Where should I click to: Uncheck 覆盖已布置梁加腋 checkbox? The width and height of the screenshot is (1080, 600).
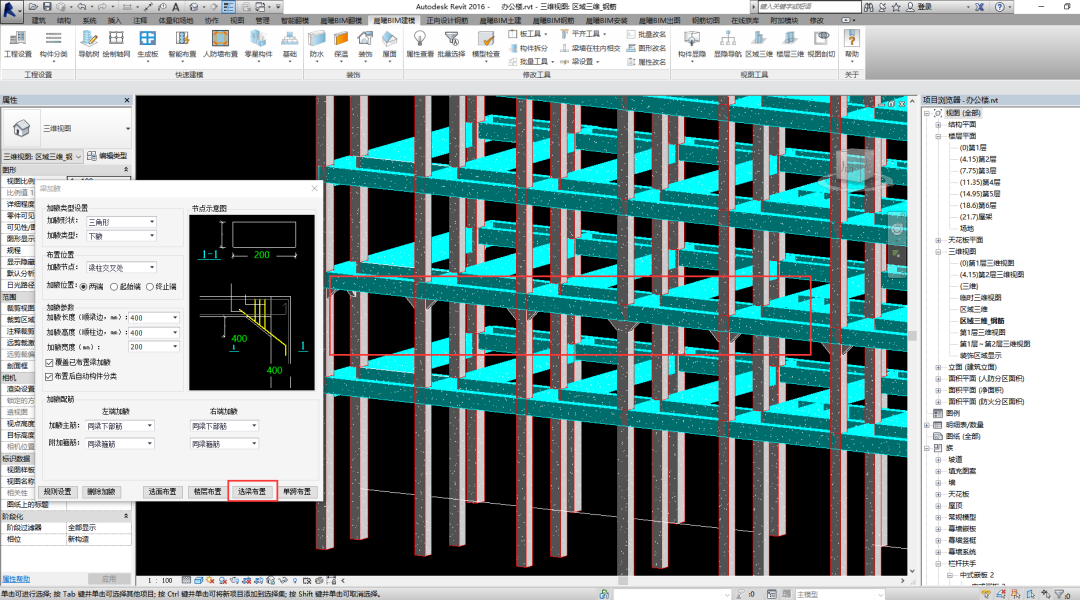click(x=50, y=362)
